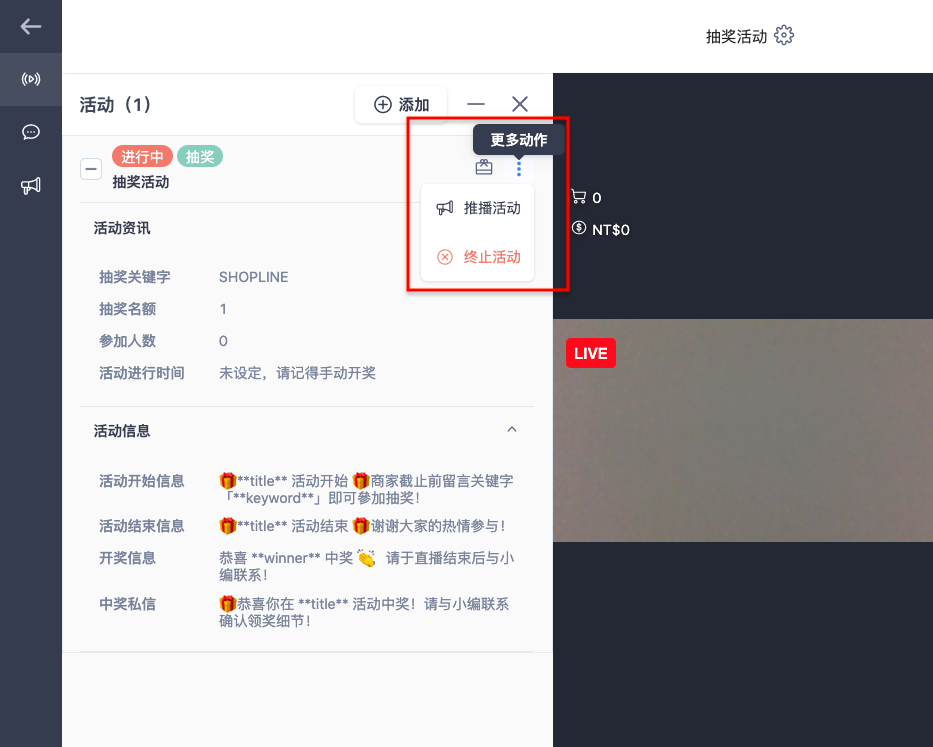Click the 参加人数 label

pyautogui.click(x=127, y=341)
